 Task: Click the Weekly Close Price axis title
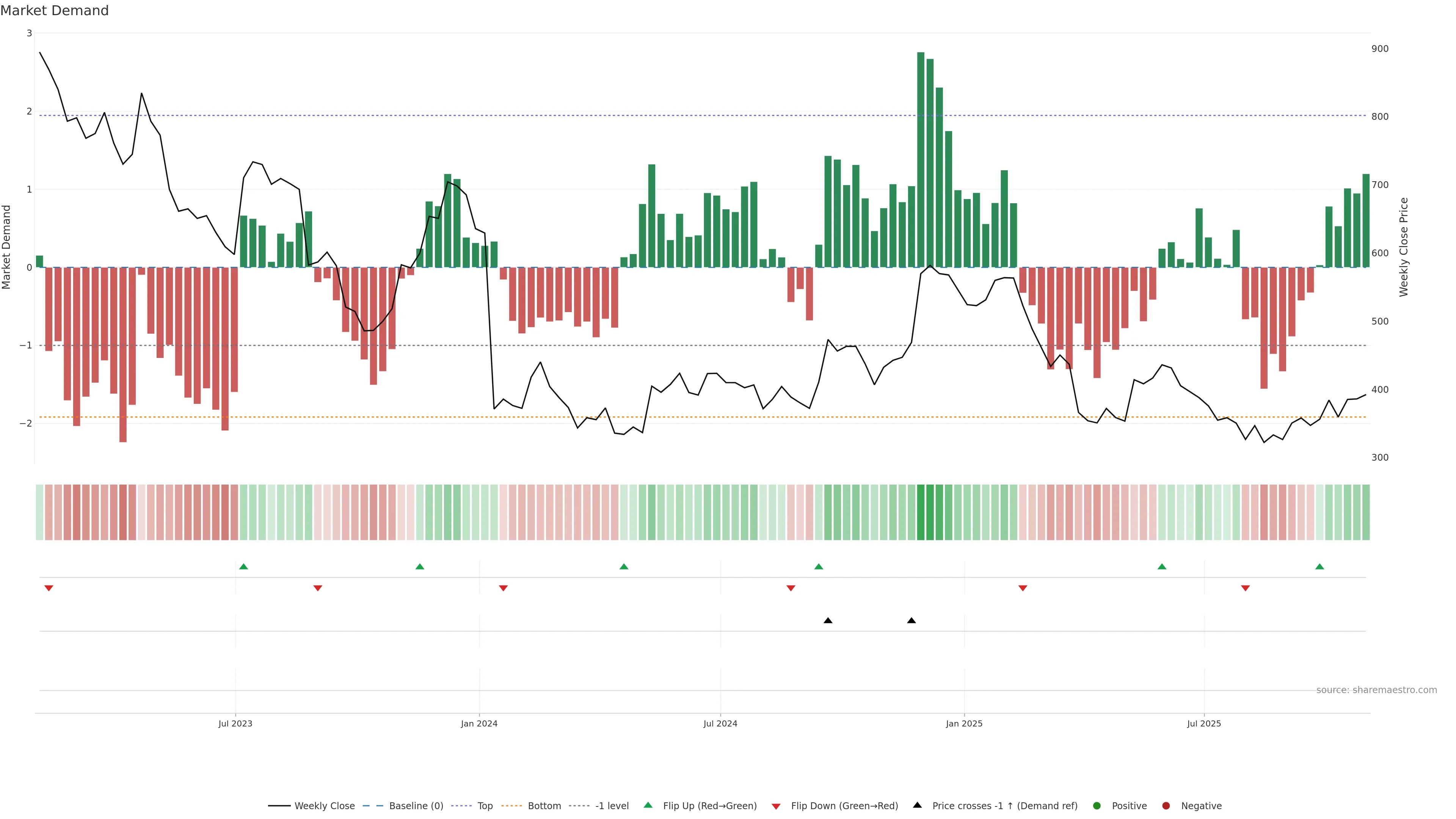[x=1403, y=247]
